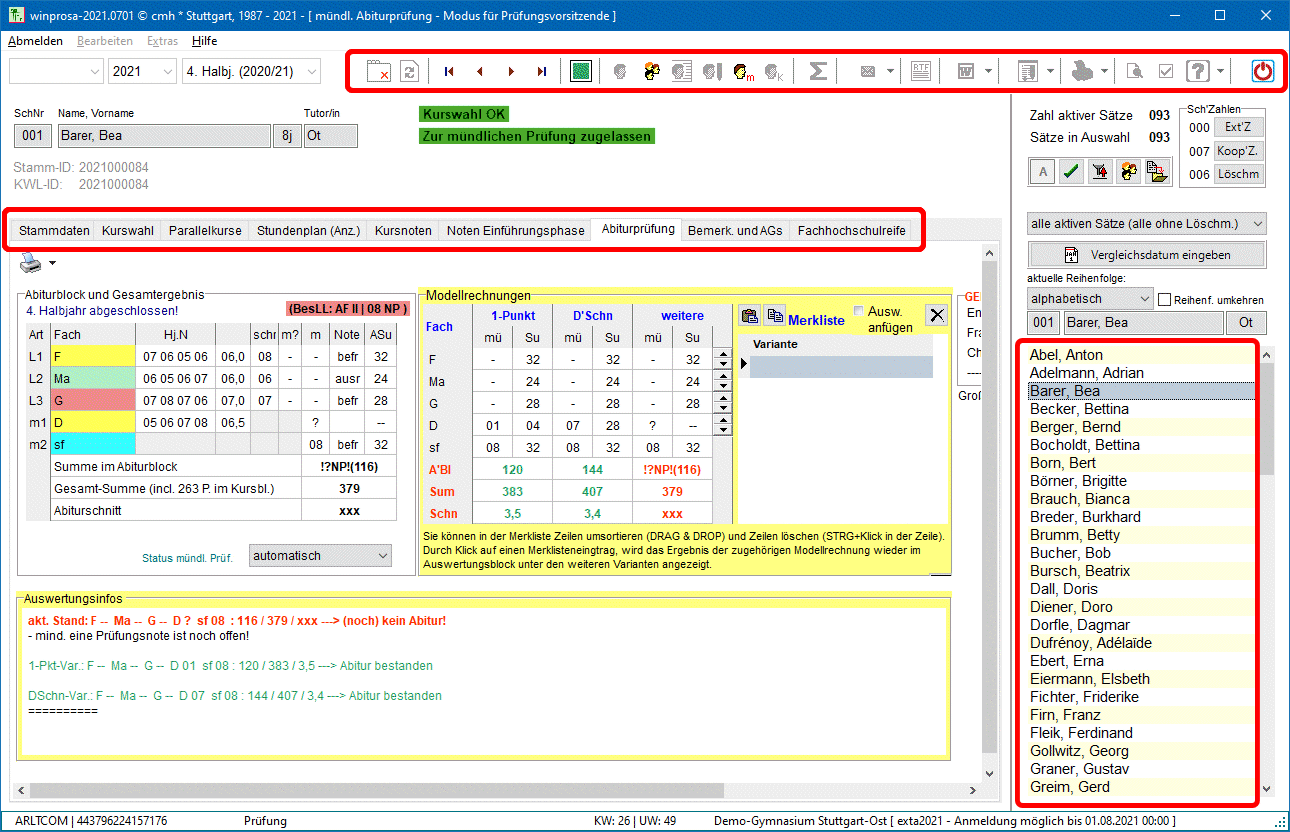The image size is (1290, 832).
Task: Click the green checkmark selection icon
Action: (1071, 172)
